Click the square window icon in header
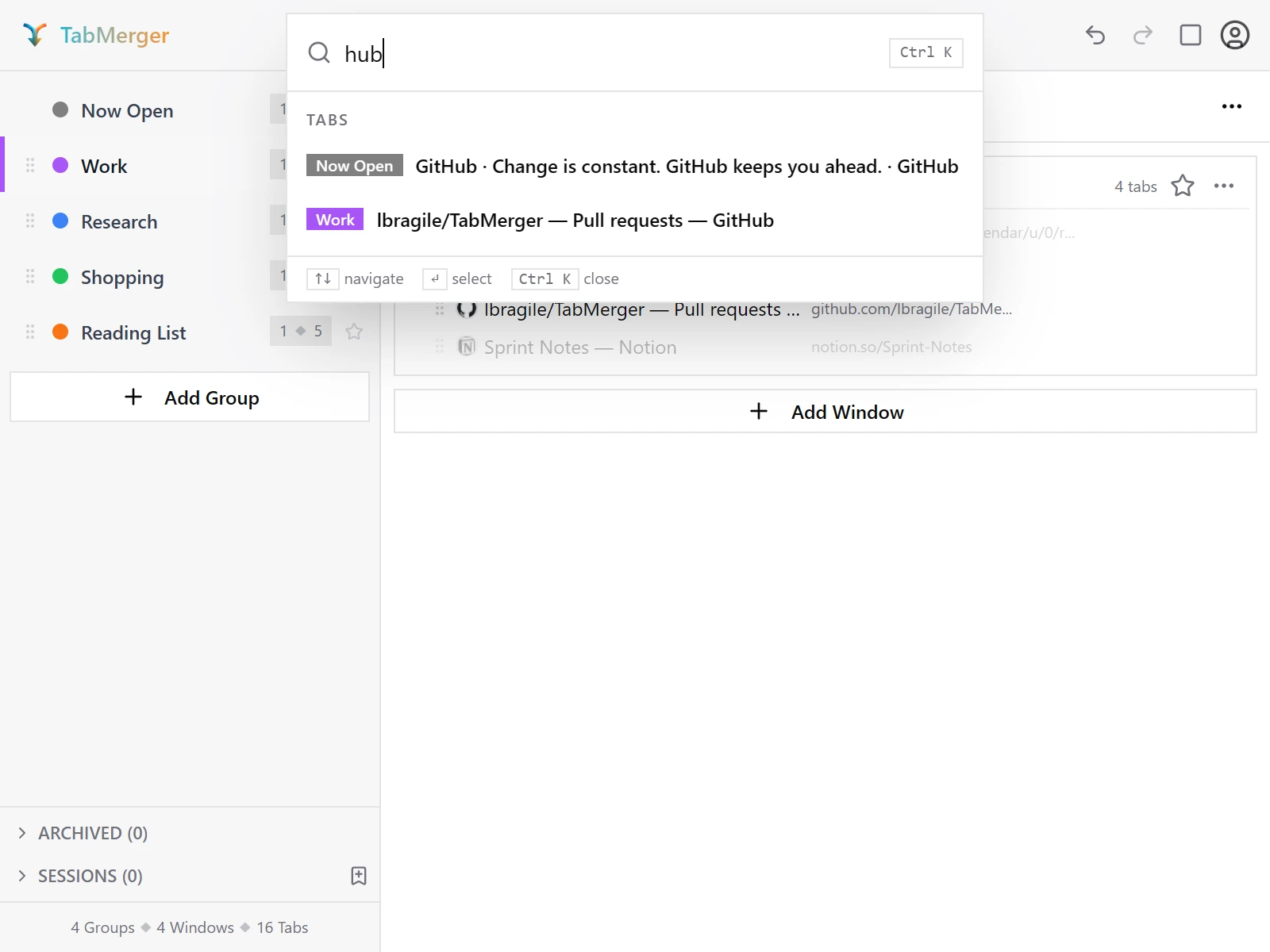Image resolution: width=1270 pixels, height=952 pixels. pos(1191,35)
